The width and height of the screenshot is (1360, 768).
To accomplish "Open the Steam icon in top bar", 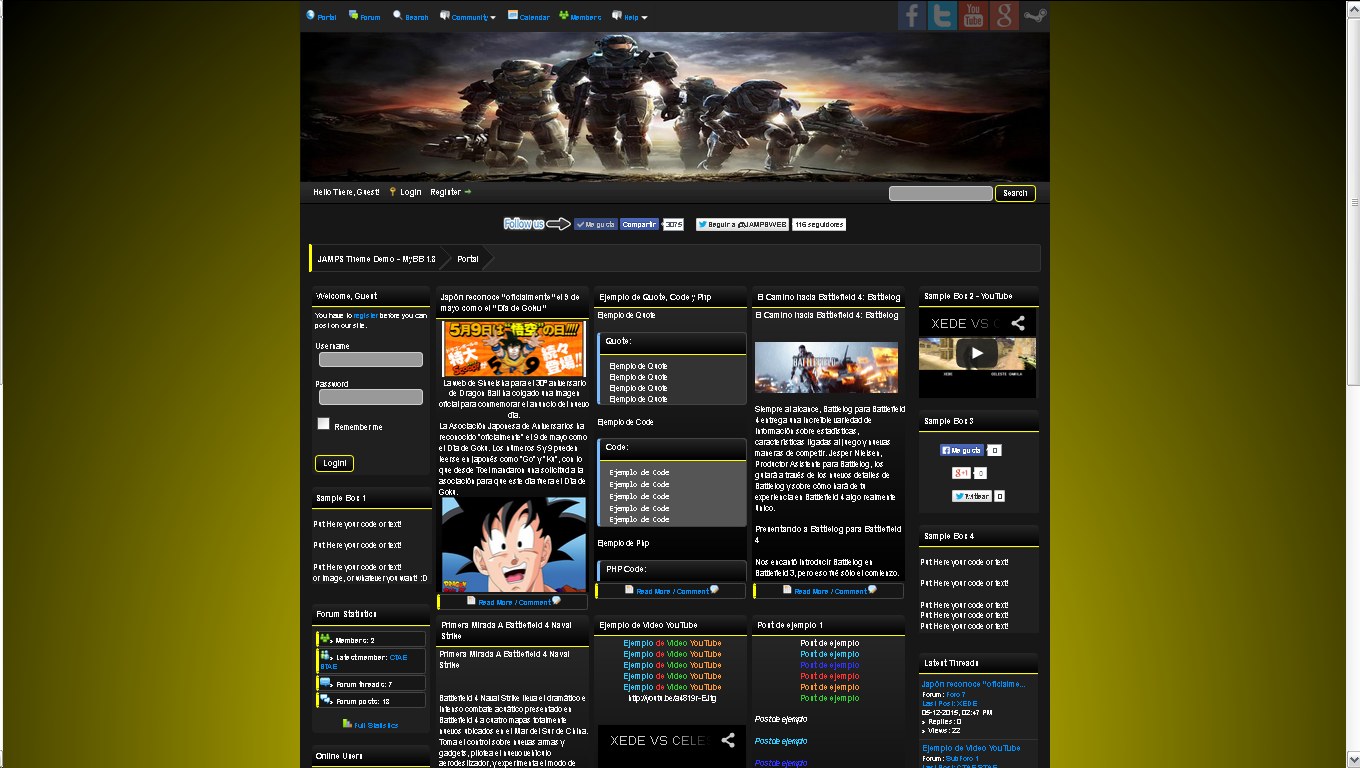I will 1035,16.
